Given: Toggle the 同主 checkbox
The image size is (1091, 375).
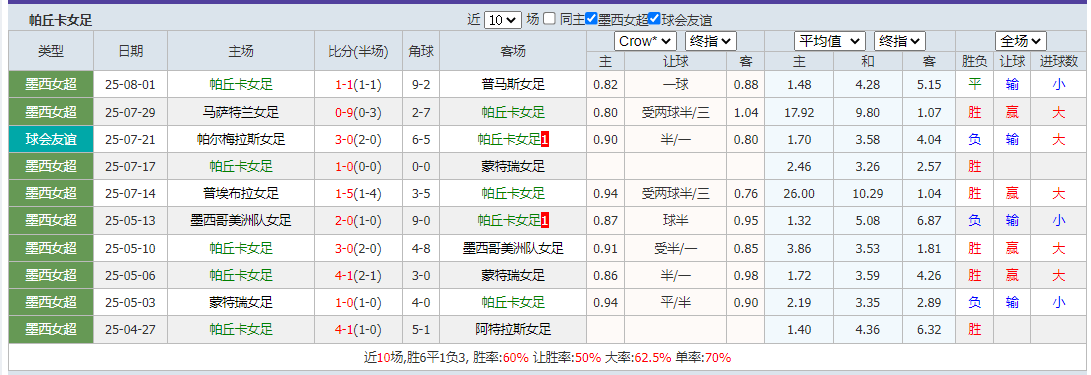Looking at the screenshot, I should 550,19.
